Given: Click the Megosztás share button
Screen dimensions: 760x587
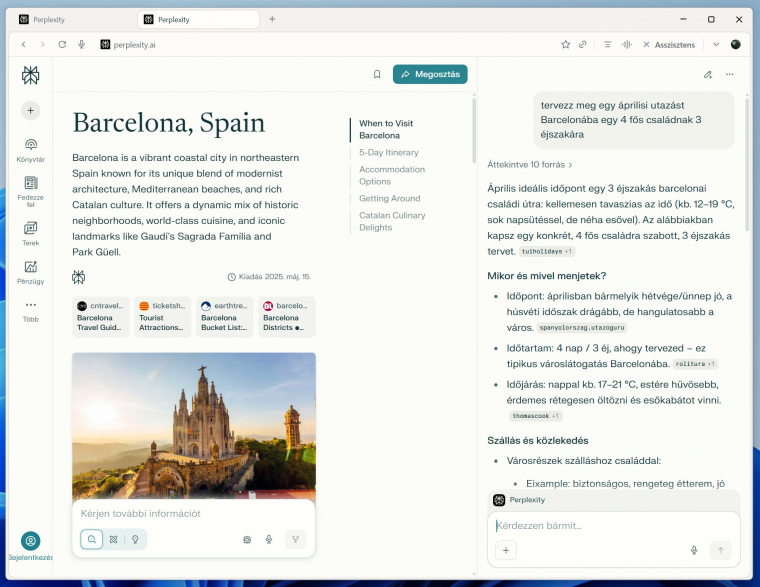Looking at the screenshot, I should [430, 74].
